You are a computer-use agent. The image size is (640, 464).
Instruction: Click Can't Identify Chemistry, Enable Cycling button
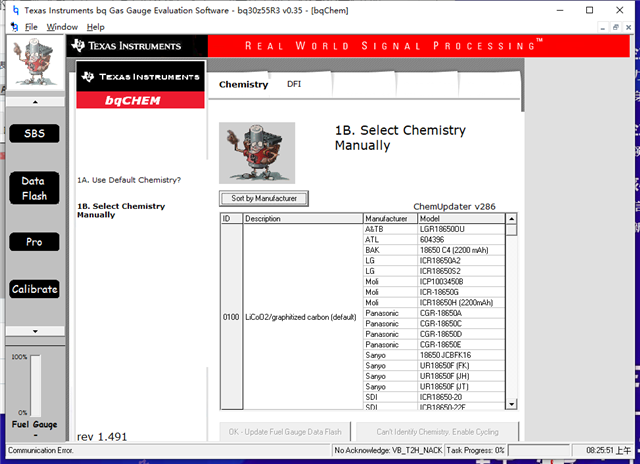437,432
